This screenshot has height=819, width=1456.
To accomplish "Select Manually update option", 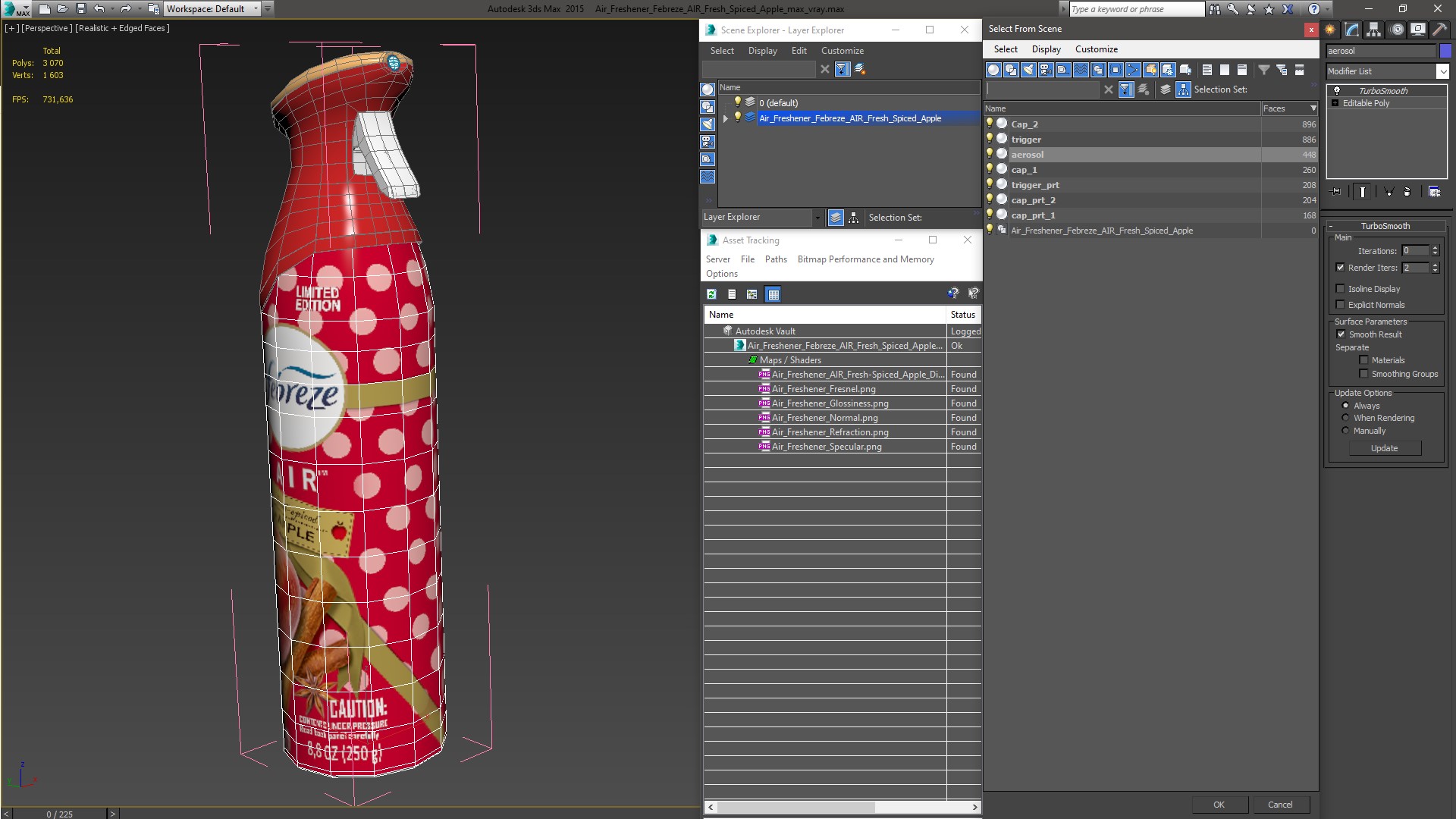I will [1345, 431].
